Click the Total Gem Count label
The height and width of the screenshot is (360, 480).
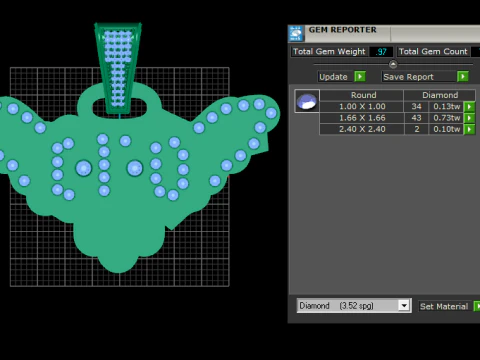[433, 52]
